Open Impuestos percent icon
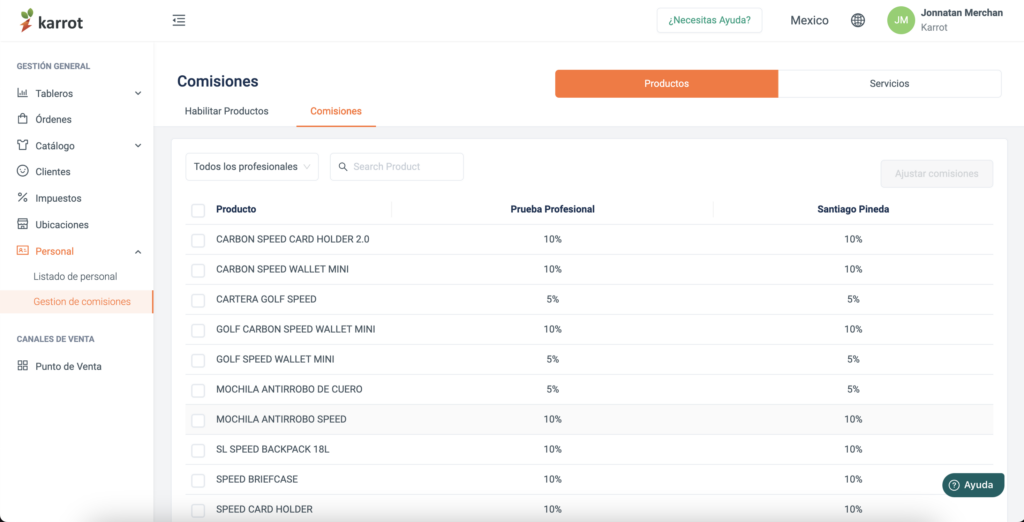 (23, 197)
